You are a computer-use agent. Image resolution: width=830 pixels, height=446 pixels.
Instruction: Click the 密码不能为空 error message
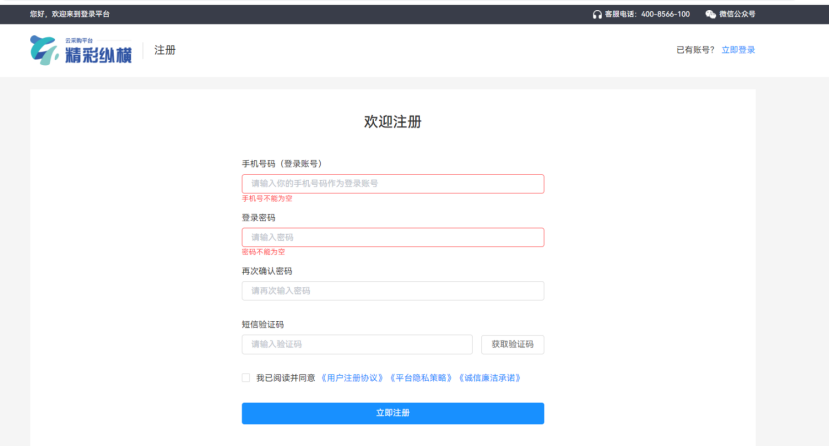coord(263,252)
